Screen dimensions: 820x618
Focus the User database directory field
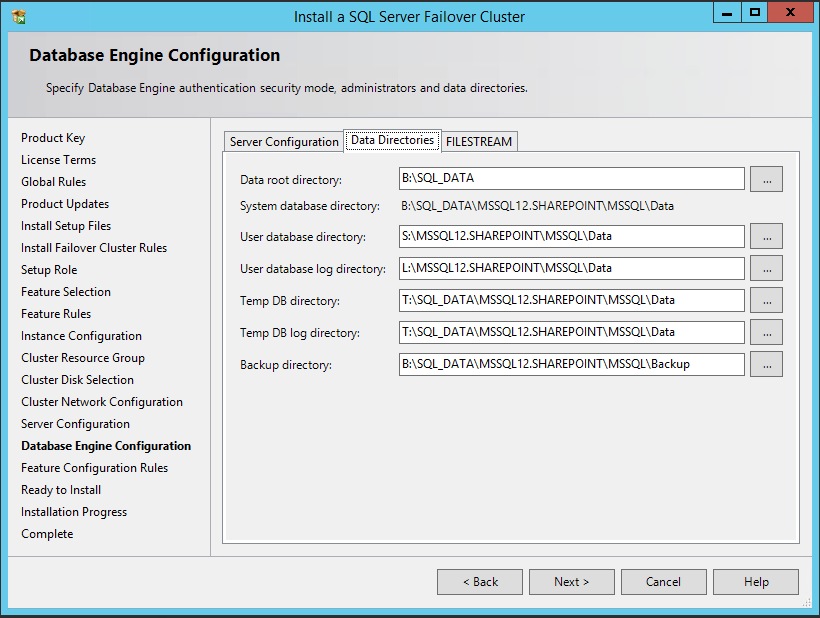coord(572,236)
